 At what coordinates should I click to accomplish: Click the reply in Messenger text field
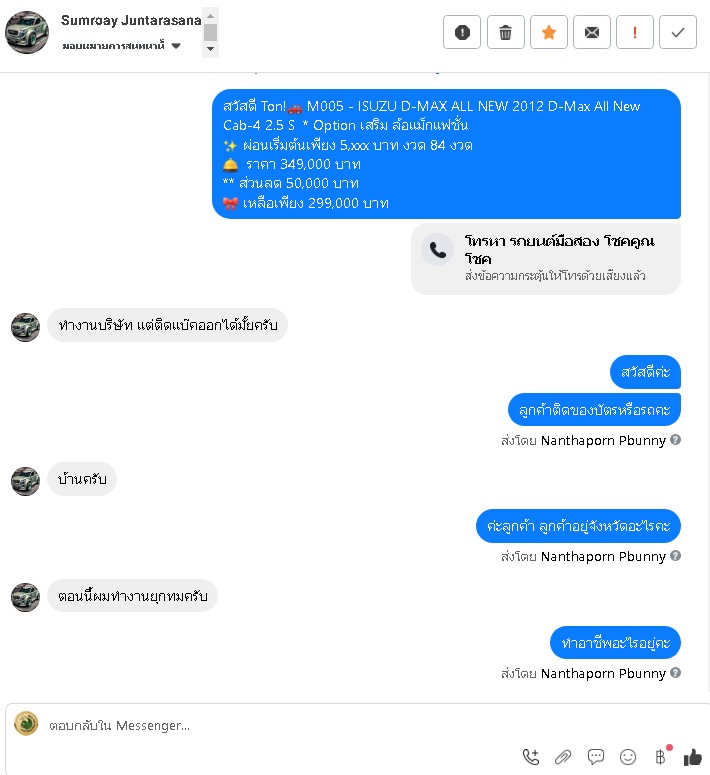pos(366,725)
